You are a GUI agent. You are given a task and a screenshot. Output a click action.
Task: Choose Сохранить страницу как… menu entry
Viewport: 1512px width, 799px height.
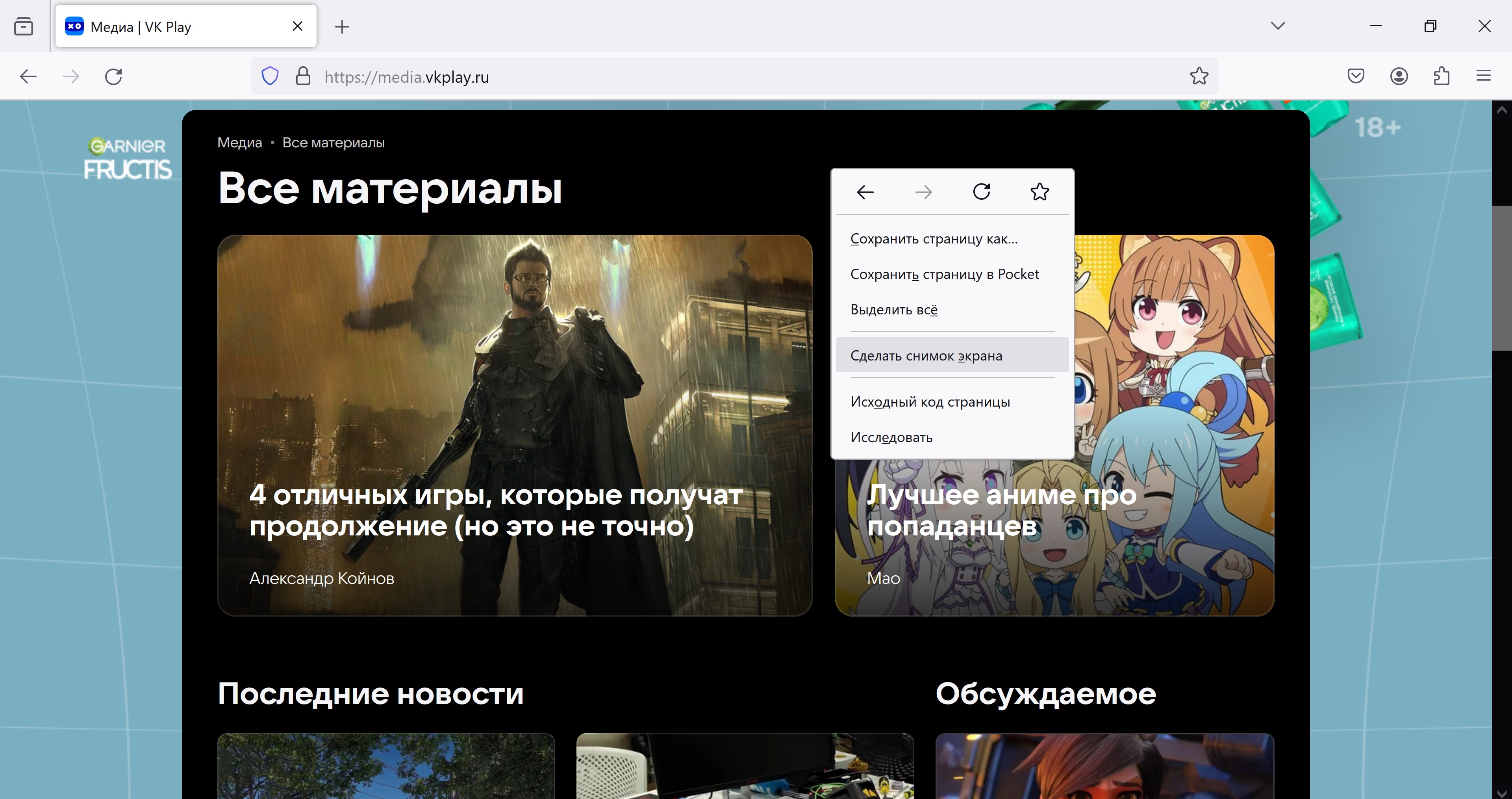click(x=952, y=239)
